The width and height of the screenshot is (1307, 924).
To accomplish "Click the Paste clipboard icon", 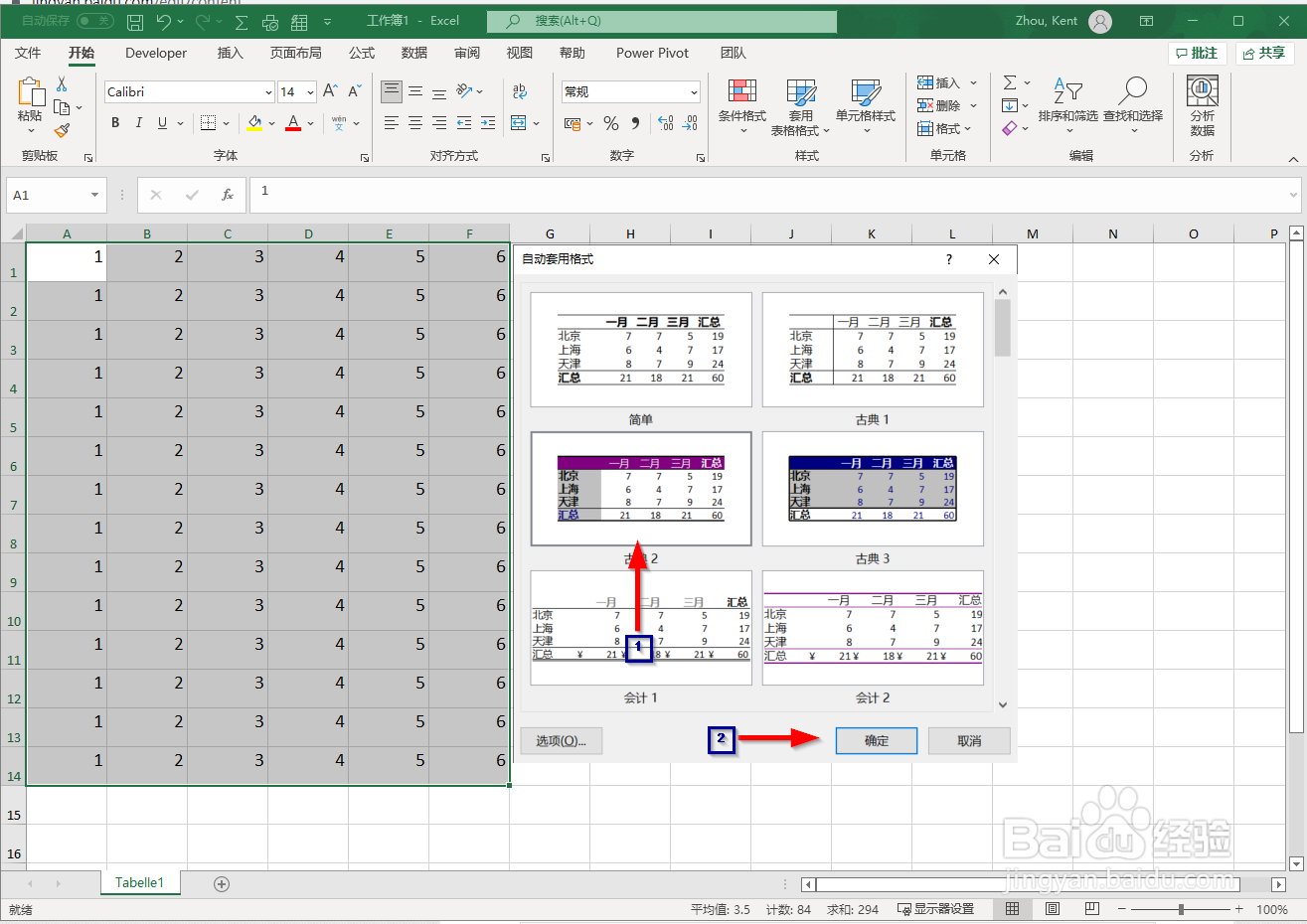I will (x=30, y=92).
